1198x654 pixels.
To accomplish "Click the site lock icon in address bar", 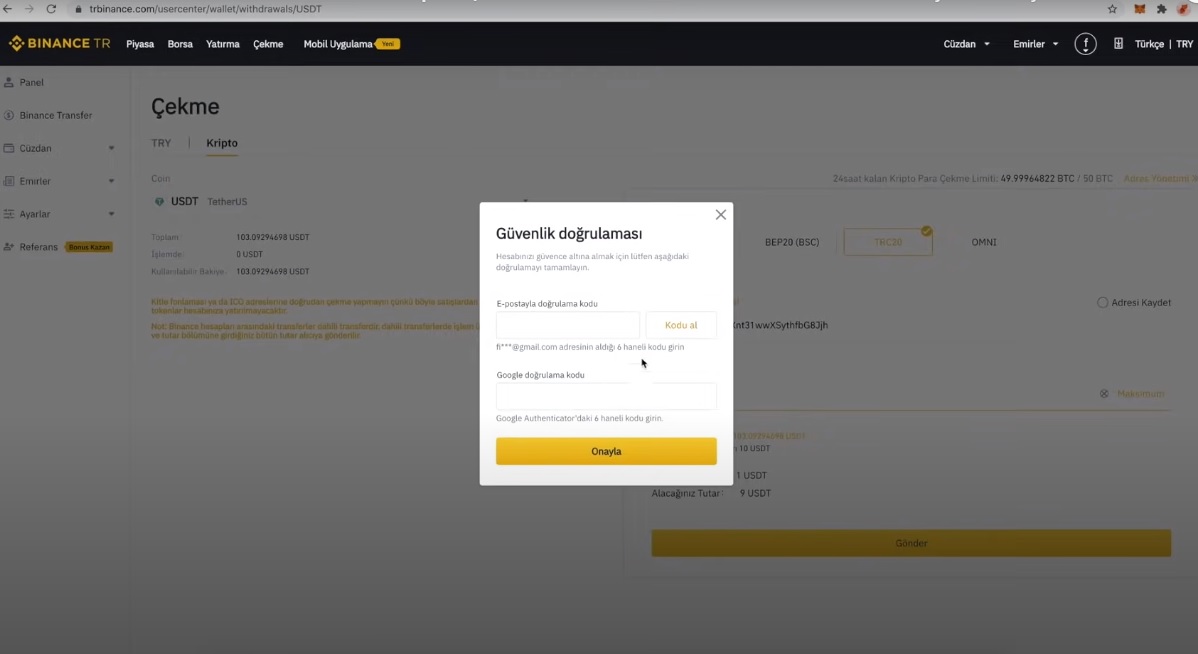I will coord(78,9).
